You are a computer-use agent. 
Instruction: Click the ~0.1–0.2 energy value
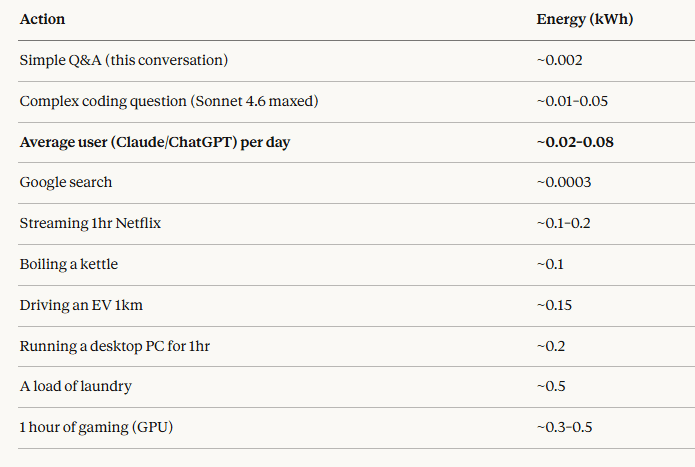[564, 223]
